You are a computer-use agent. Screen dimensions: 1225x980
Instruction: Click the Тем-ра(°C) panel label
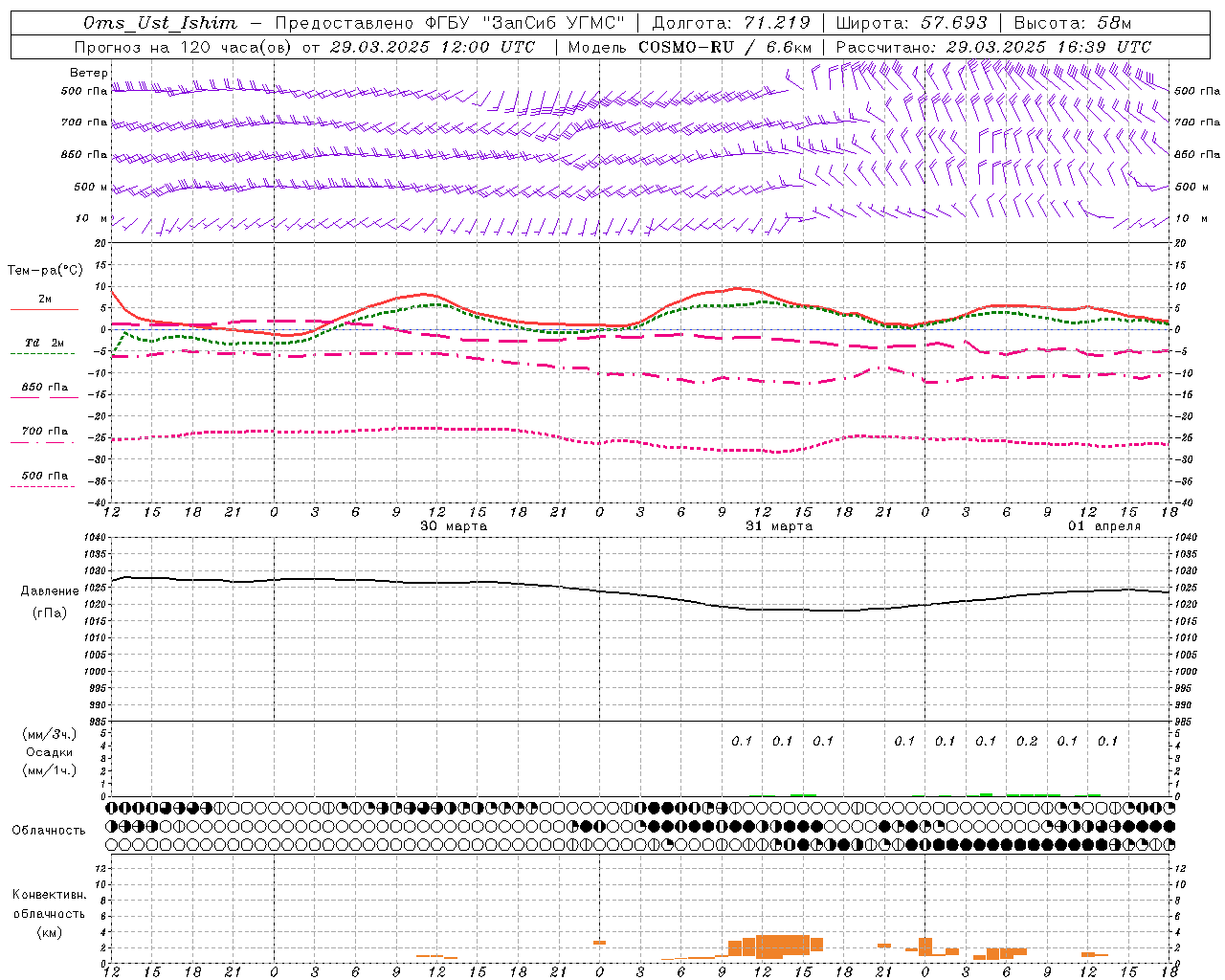coord(45,271)
